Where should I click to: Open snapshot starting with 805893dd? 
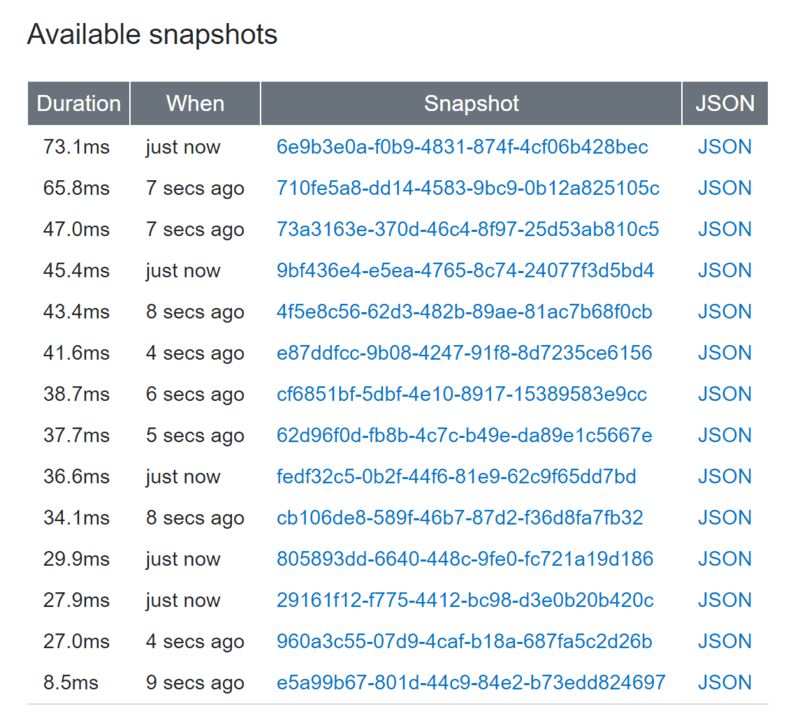[464, 559]
